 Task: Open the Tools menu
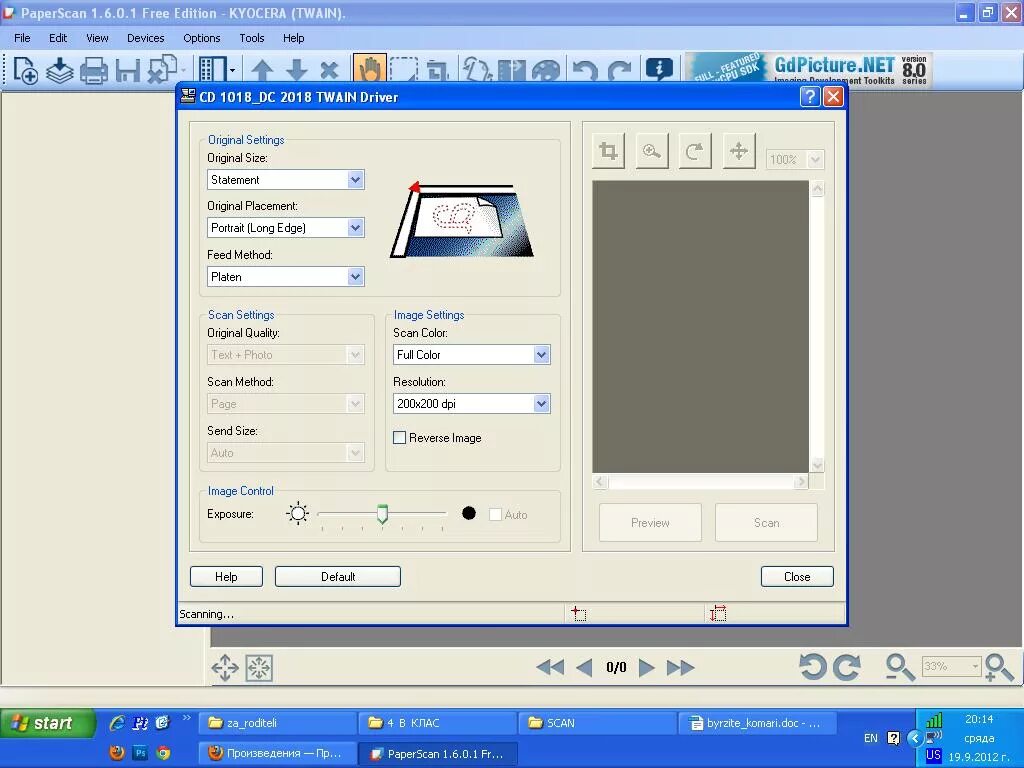[251, 38]
